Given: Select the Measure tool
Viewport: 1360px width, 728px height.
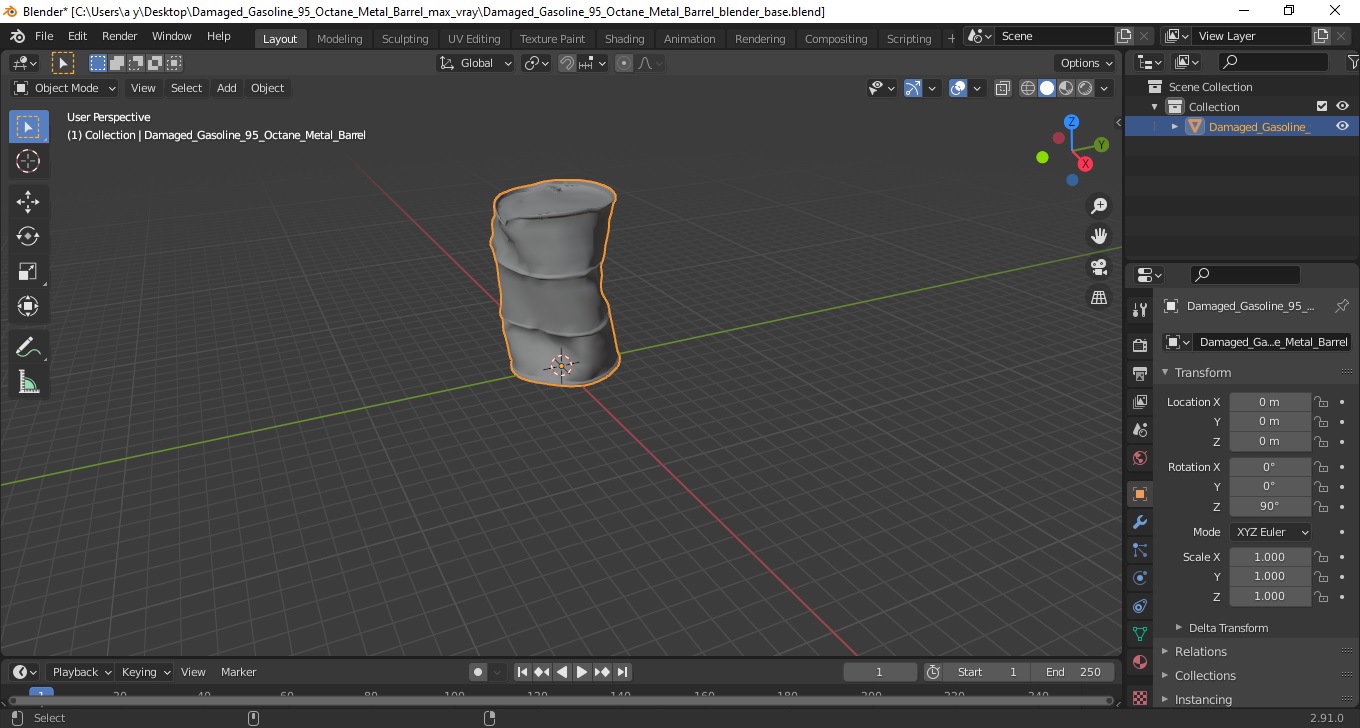Looking at the screenshot, I should click(28, 382).
